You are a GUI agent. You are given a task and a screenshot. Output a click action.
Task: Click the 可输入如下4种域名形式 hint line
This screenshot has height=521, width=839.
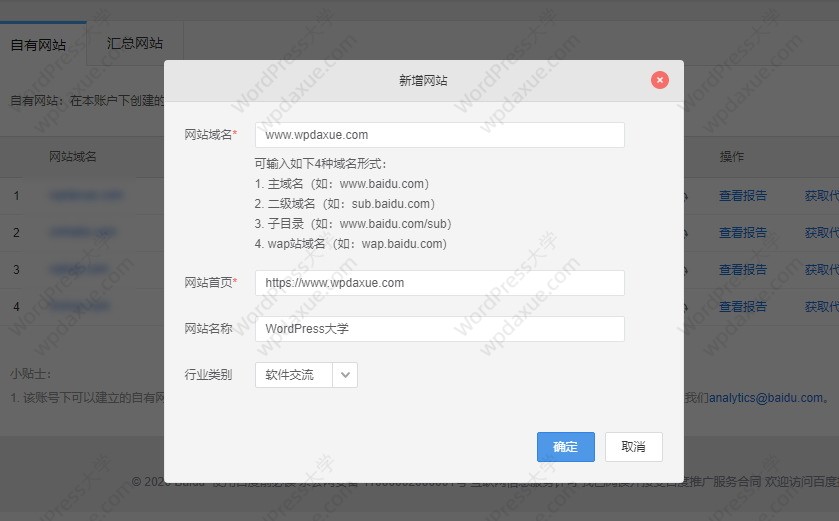point(321,164)
